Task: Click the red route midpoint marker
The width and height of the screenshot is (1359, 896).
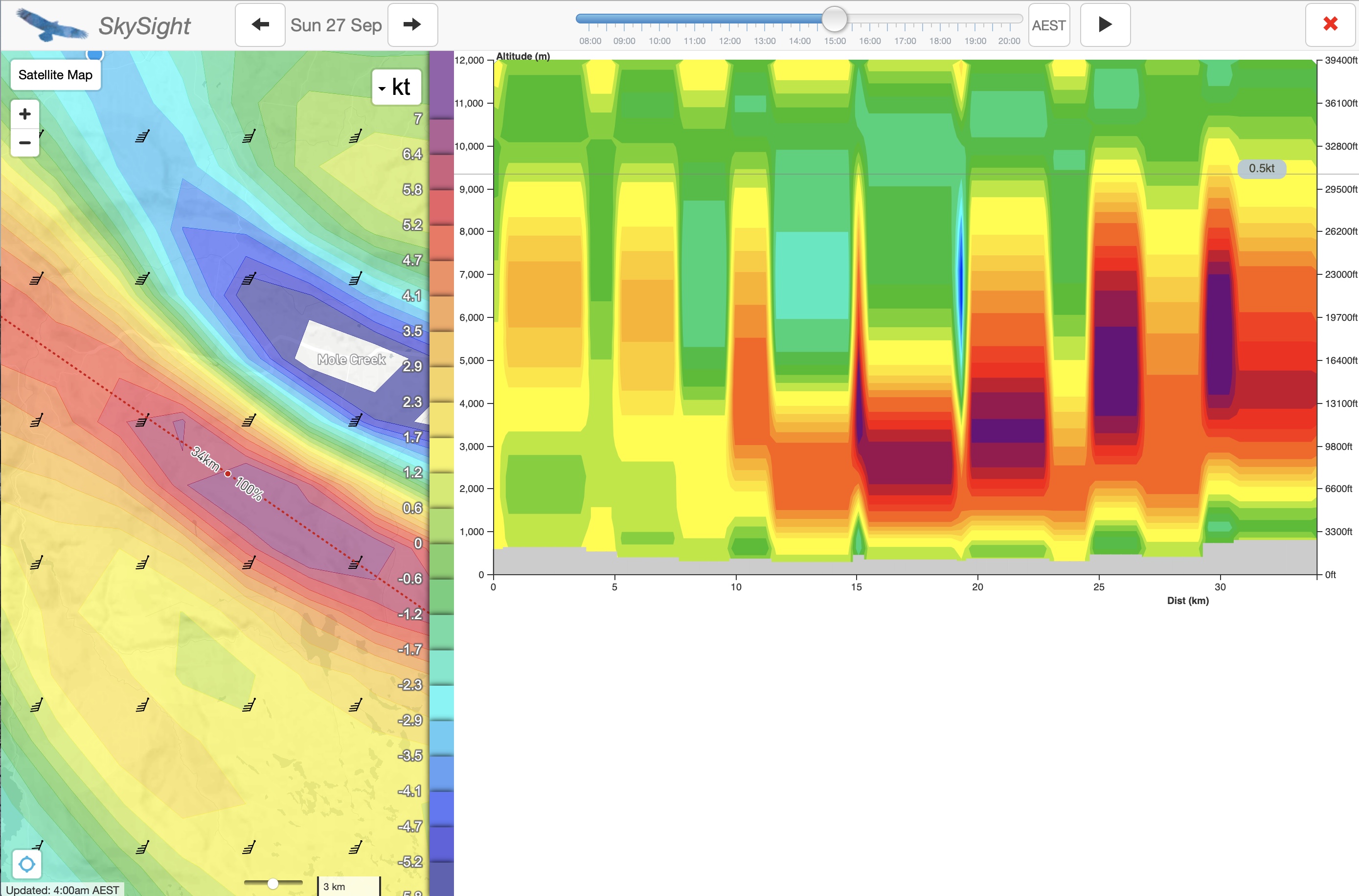Action: point(228,474)
